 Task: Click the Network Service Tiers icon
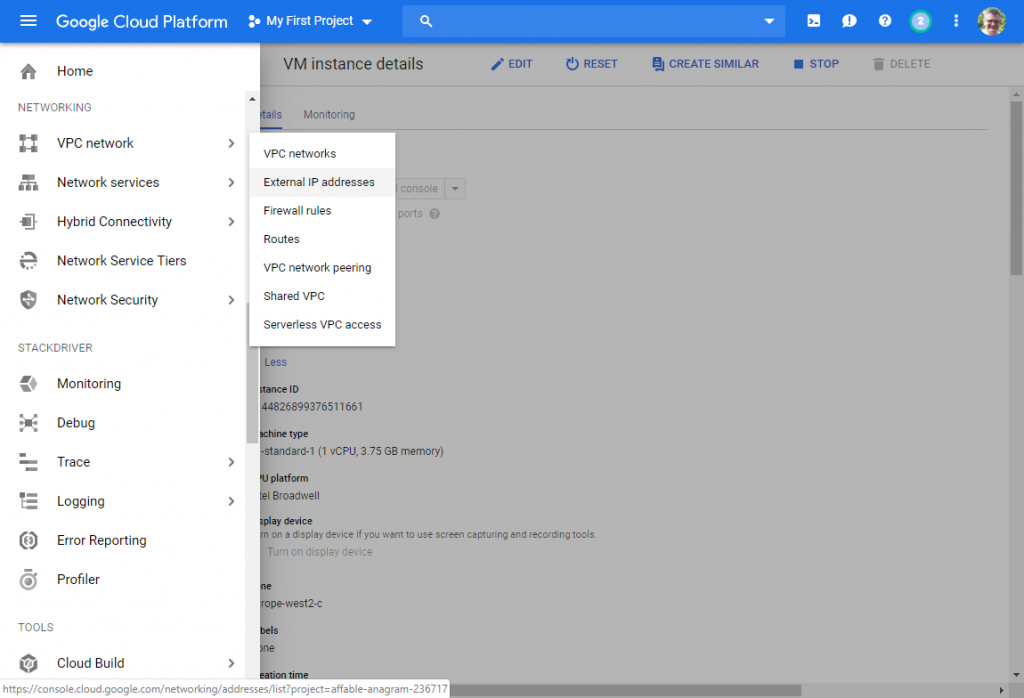(28, 261)
